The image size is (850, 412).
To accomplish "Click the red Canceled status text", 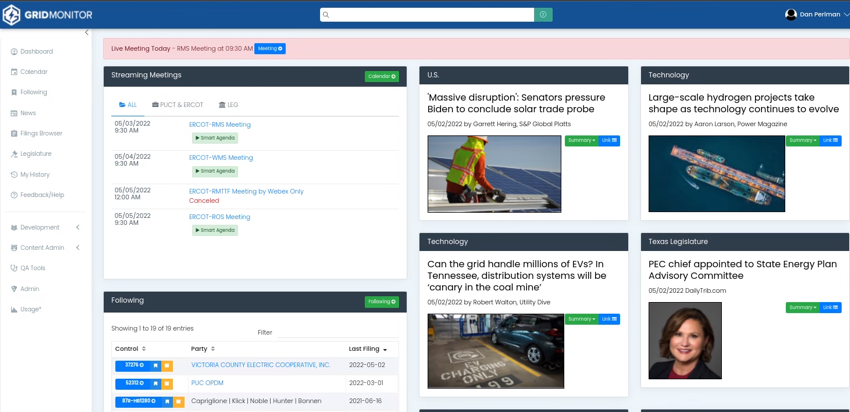I will pyautogui.click(x=204, y=201).
